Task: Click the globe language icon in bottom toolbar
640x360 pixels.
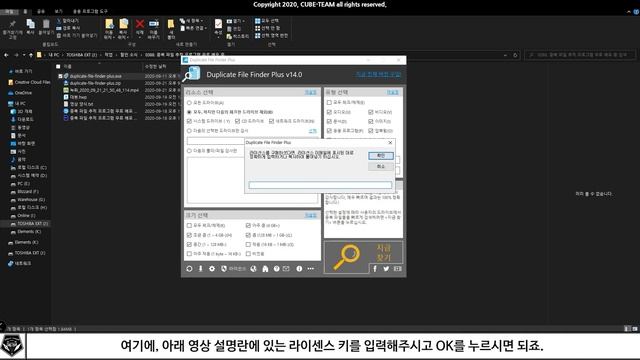Action: click(x=253, y=269)
